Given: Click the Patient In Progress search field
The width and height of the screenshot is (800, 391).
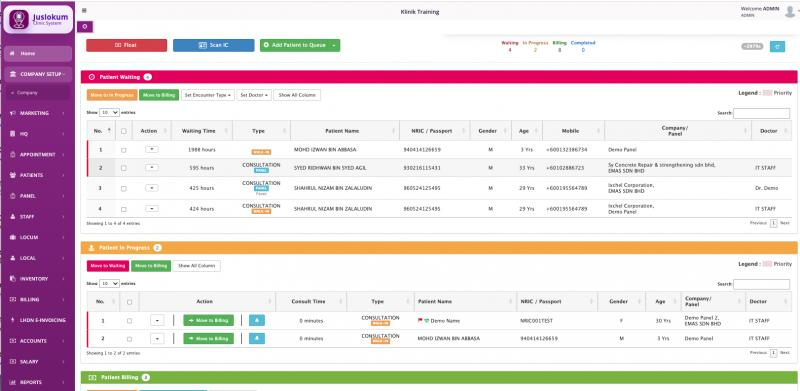Looking at the screenshot, I should click(x=761, y=284).
